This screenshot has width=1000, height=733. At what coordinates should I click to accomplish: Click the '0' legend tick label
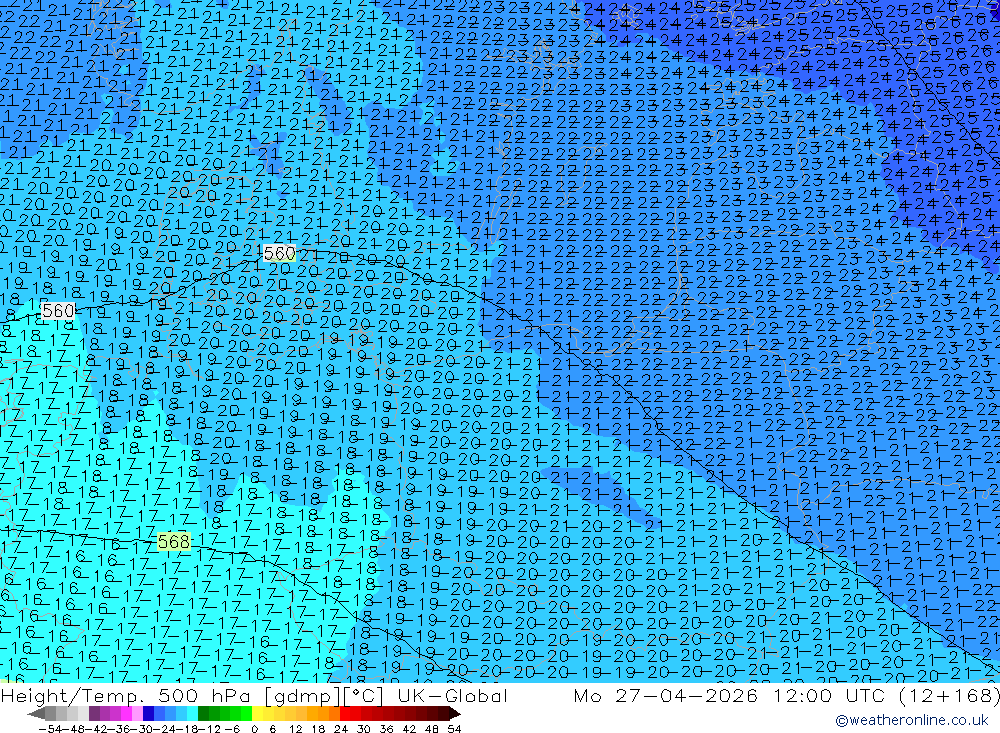coord(254,729)
